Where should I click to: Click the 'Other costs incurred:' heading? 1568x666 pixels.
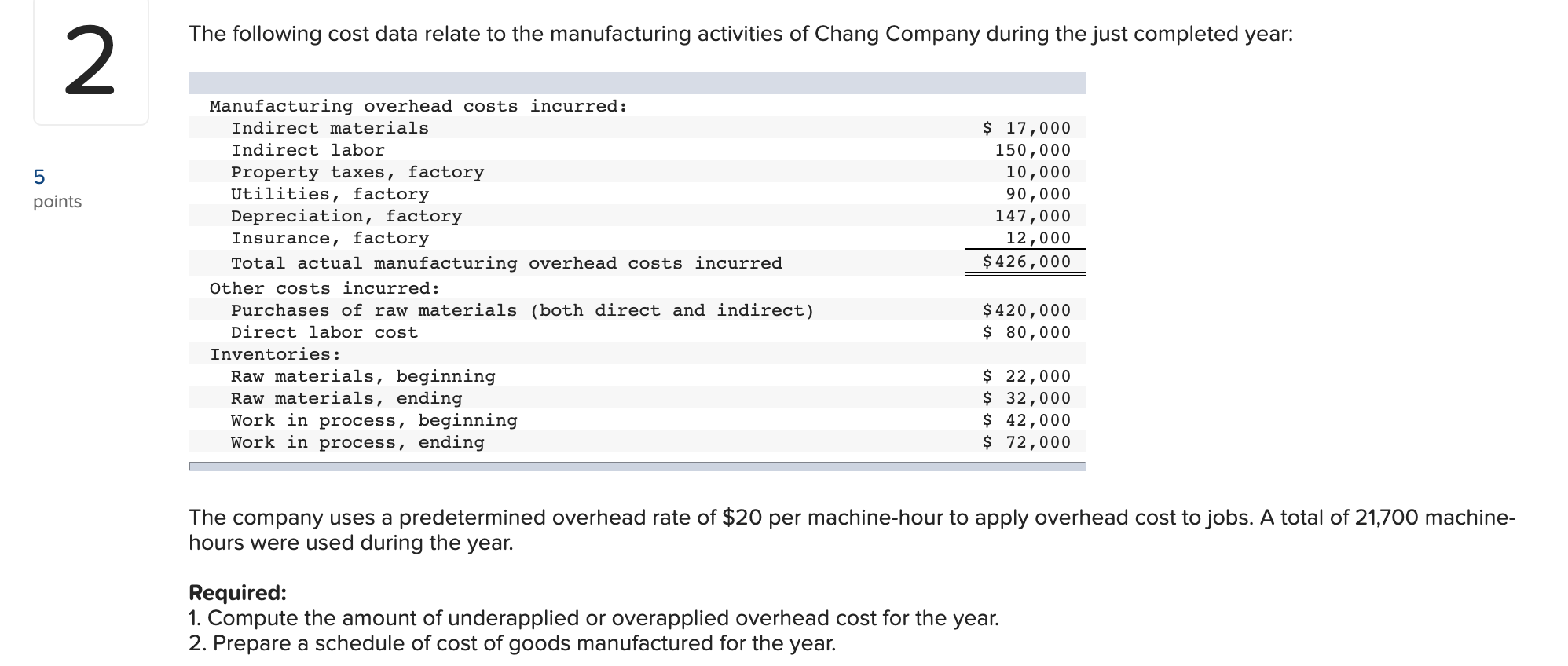pos(324,288)
